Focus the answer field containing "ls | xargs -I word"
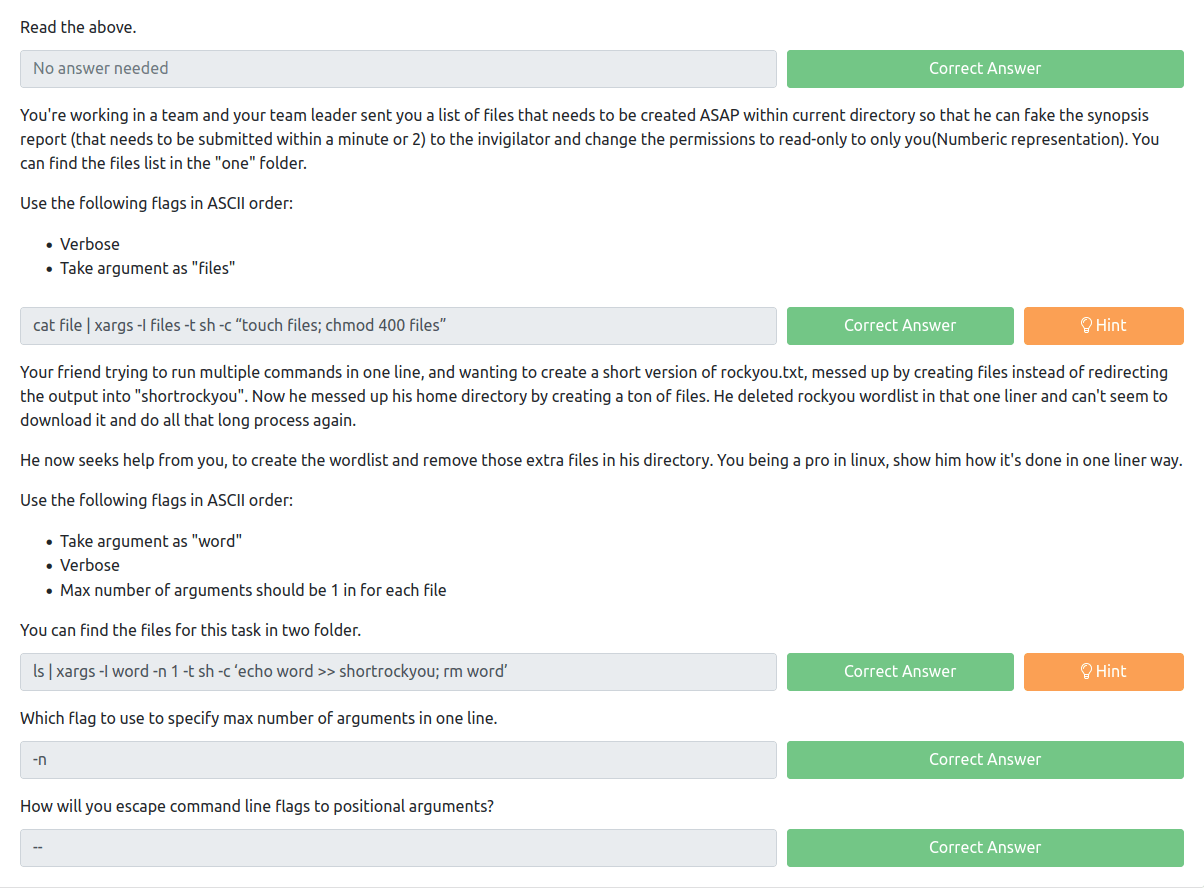Viewport: 1204px width, 888px height. tap(398, 672)
